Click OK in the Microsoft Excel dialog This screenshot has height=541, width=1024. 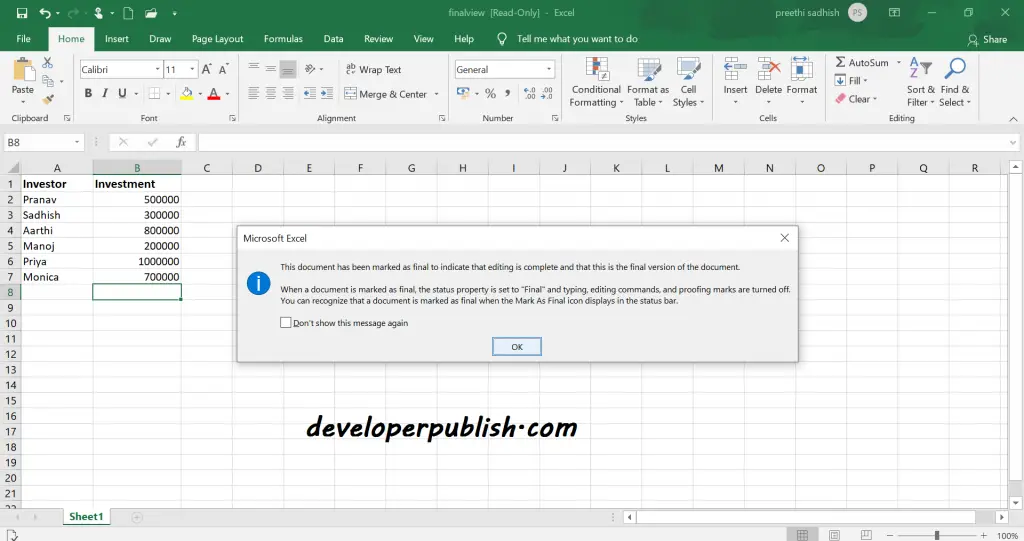tap(517, 346)
